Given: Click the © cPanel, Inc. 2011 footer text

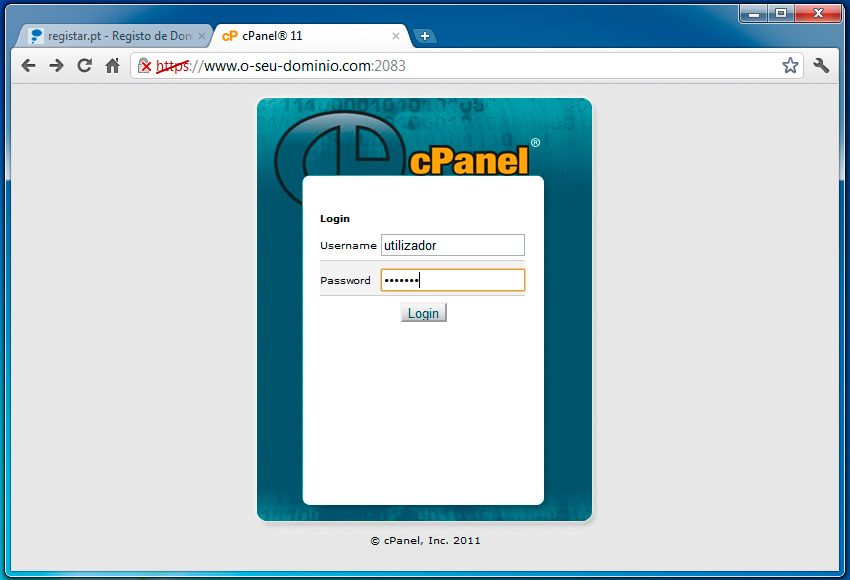Looking at the screenshot, I should pos(426,540).
